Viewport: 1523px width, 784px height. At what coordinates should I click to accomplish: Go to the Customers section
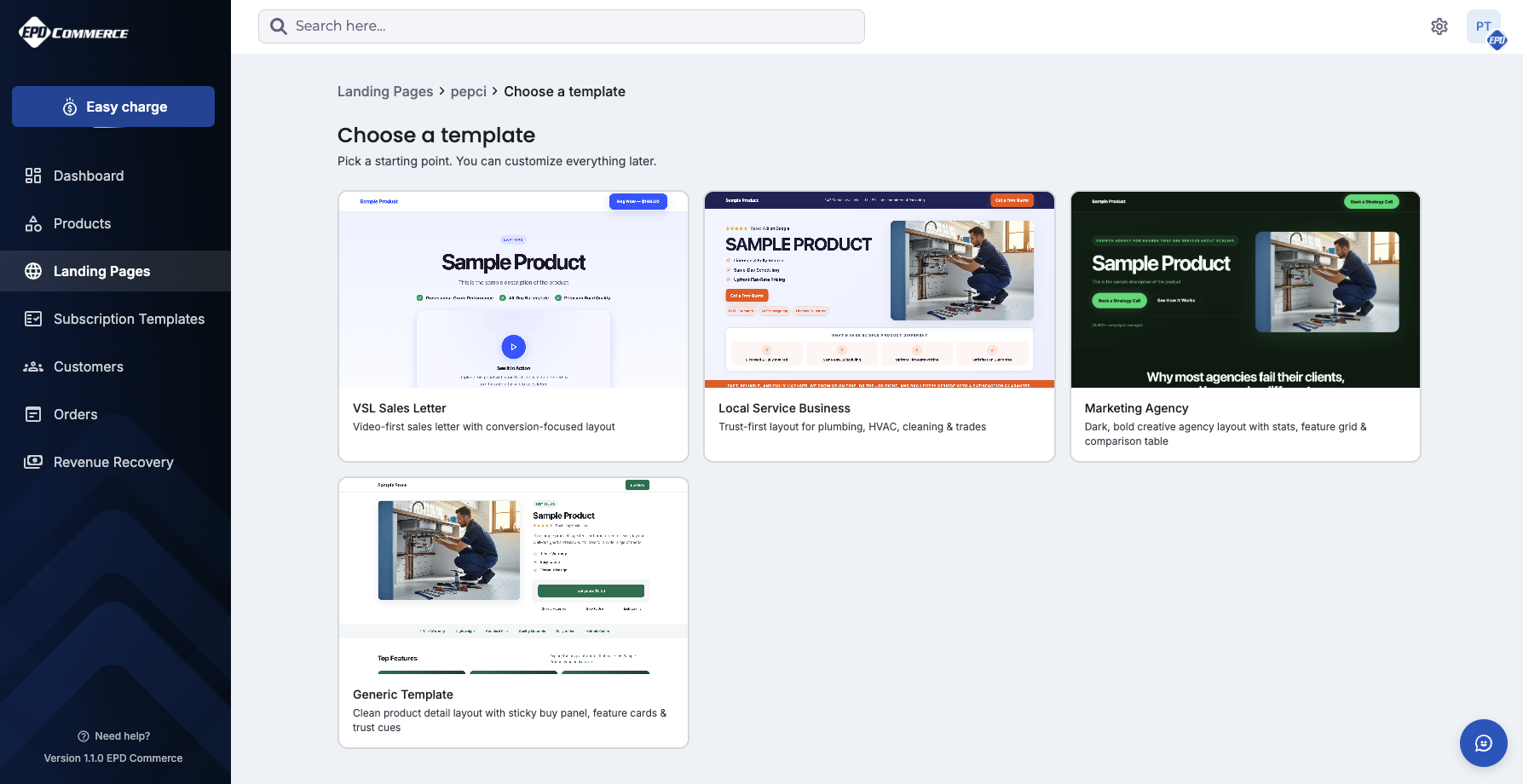click(115, 366)
